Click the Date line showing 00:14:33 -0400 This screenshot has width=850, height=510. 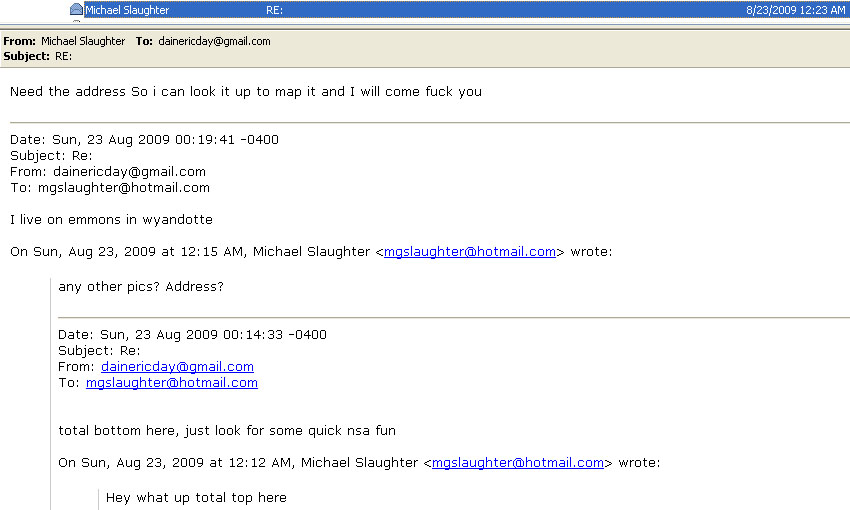click(x=192, y=335)
